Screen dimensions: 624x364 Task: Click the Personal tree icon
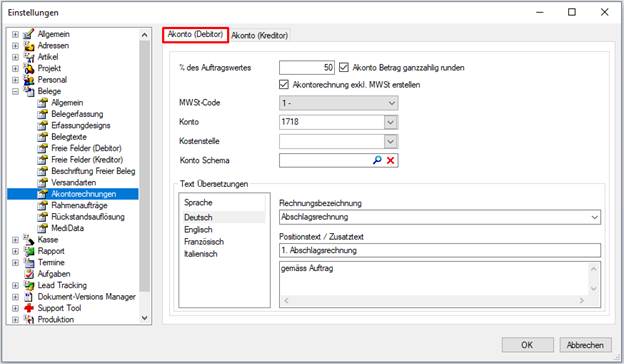[x=29, y=80]
